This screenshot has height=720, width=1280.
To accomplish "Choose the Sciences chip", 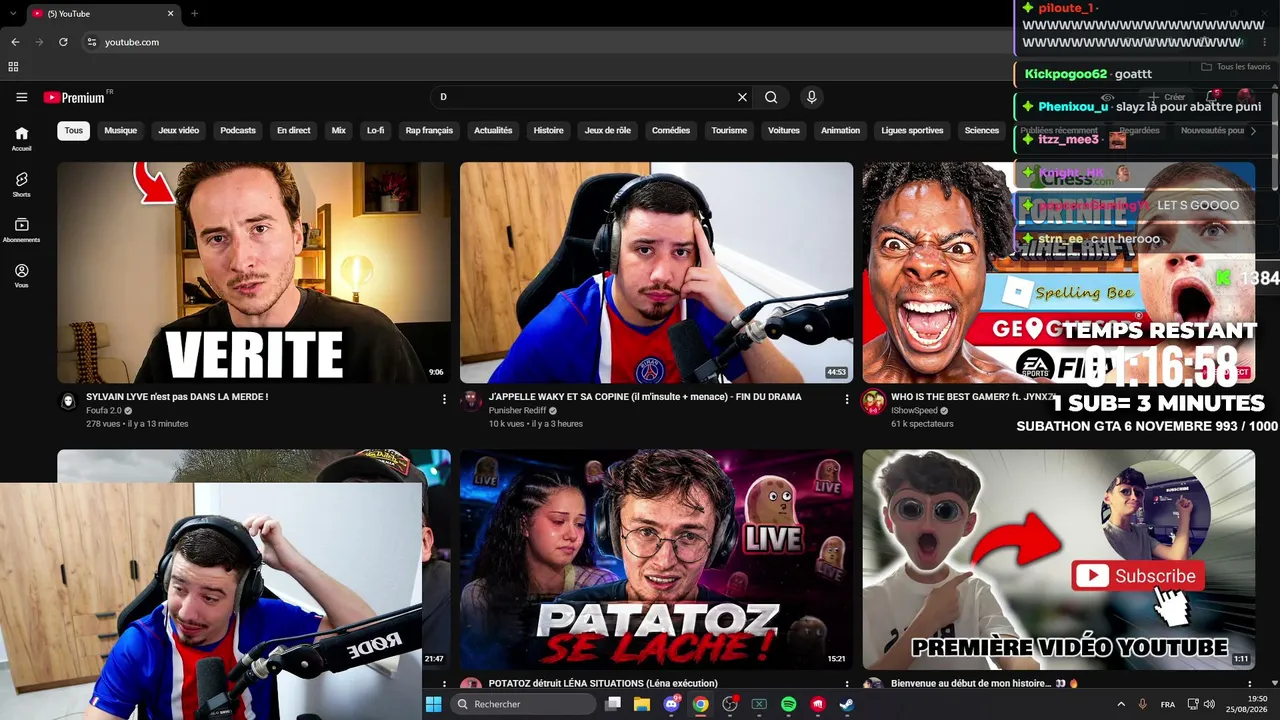I will [x=981, y=130].
